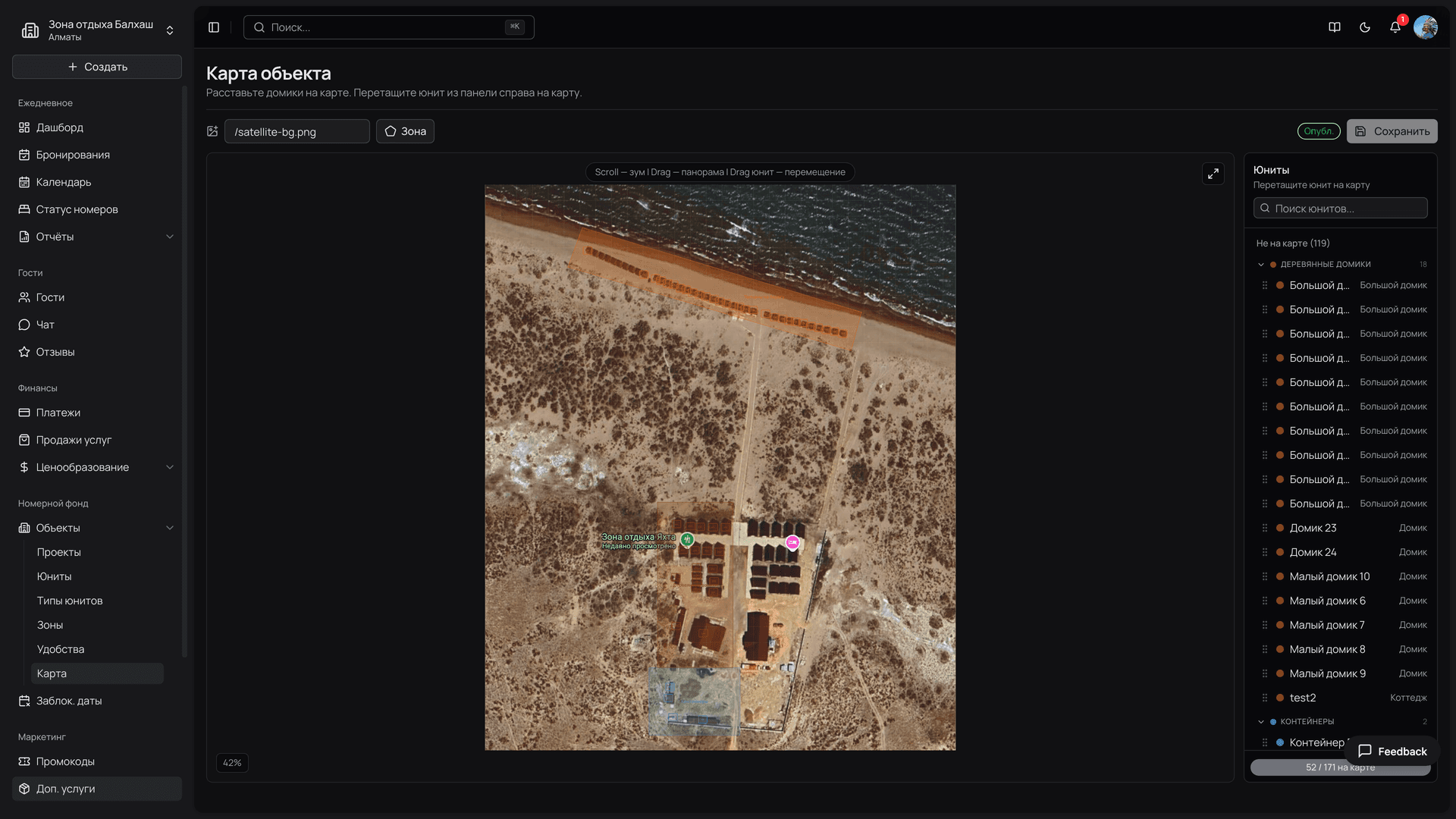
Task: Click the Опубл. published status badge
Action: tap(1319, 131)
